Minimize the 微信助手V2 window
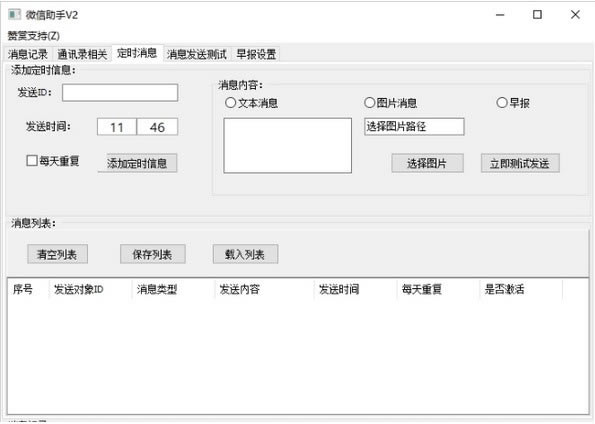595x424 pixels. [x=500, y=15]
